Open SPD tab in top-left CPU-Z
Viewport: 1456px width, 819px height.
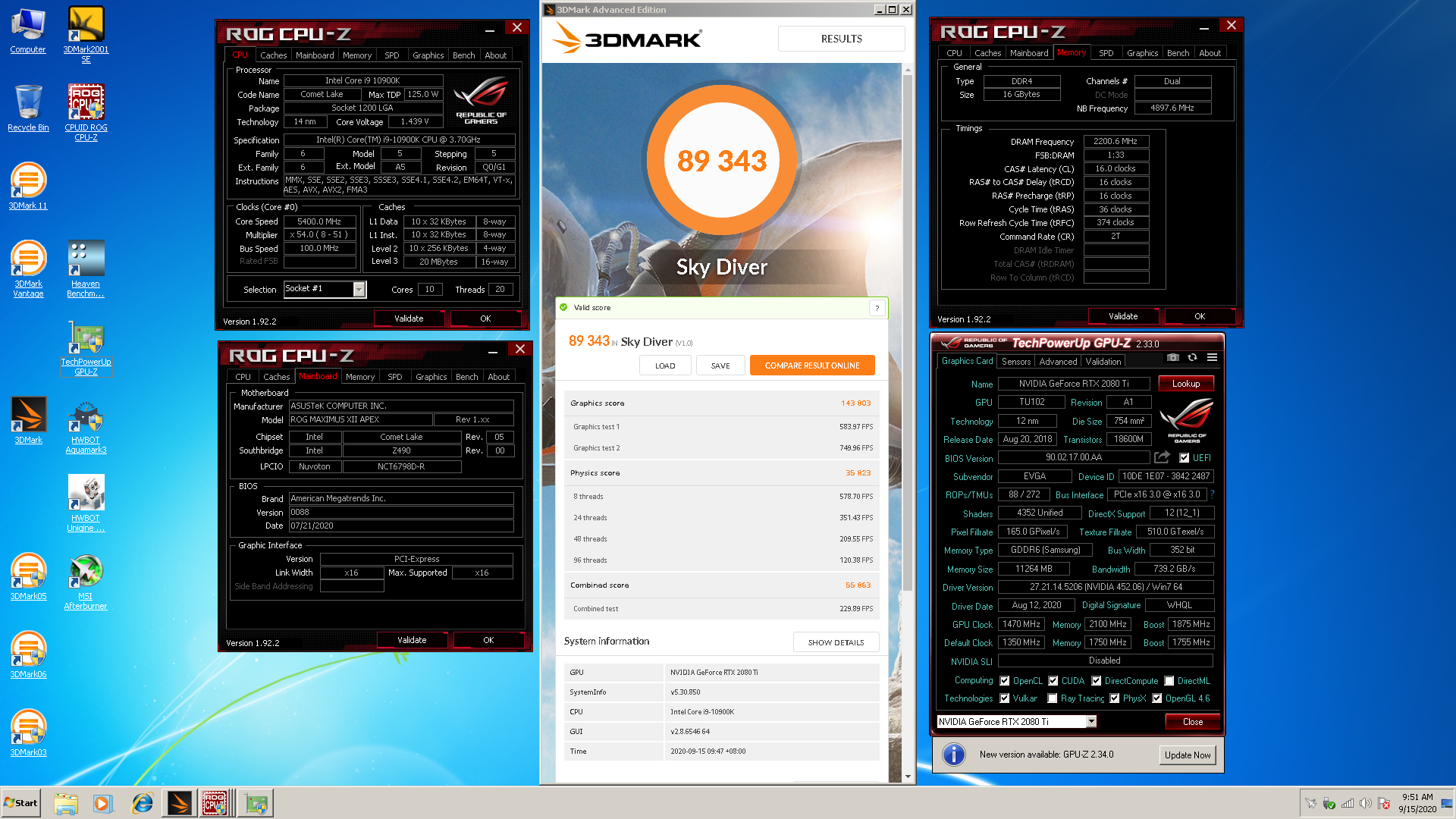coord(391,55)
